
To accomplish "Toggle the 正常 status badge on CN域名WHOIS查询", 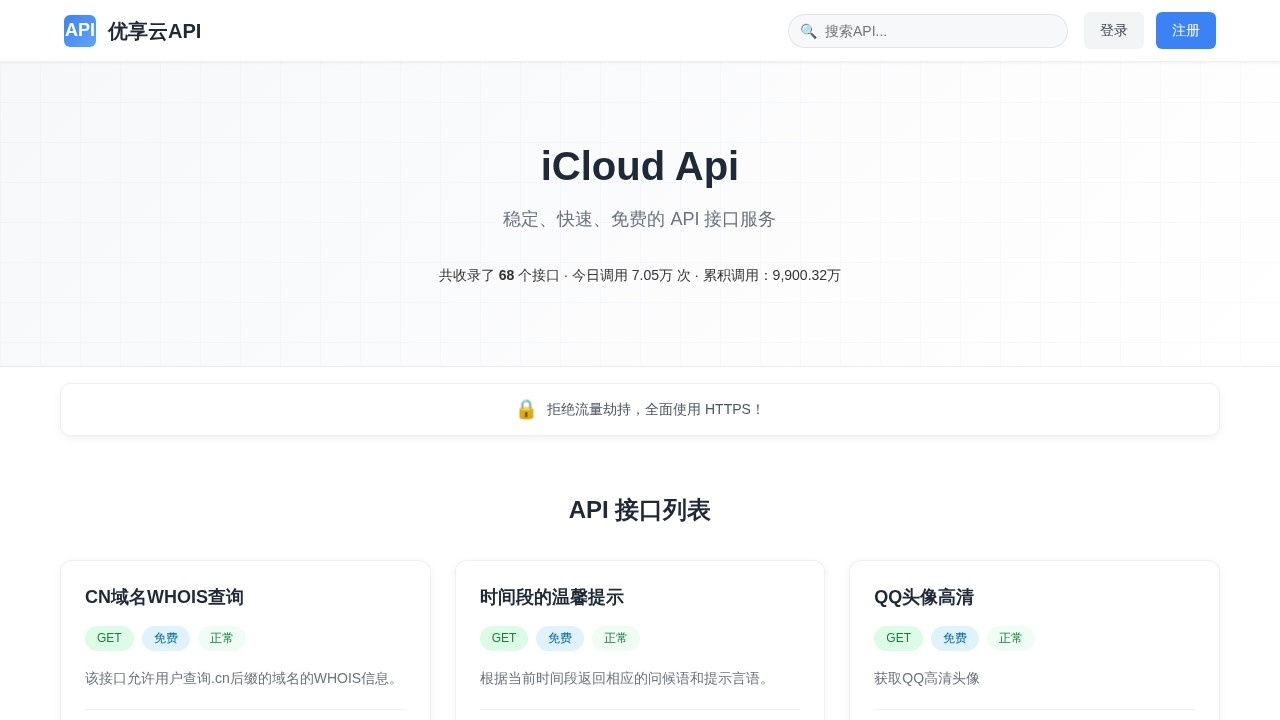I will click(x=221, y=638).
